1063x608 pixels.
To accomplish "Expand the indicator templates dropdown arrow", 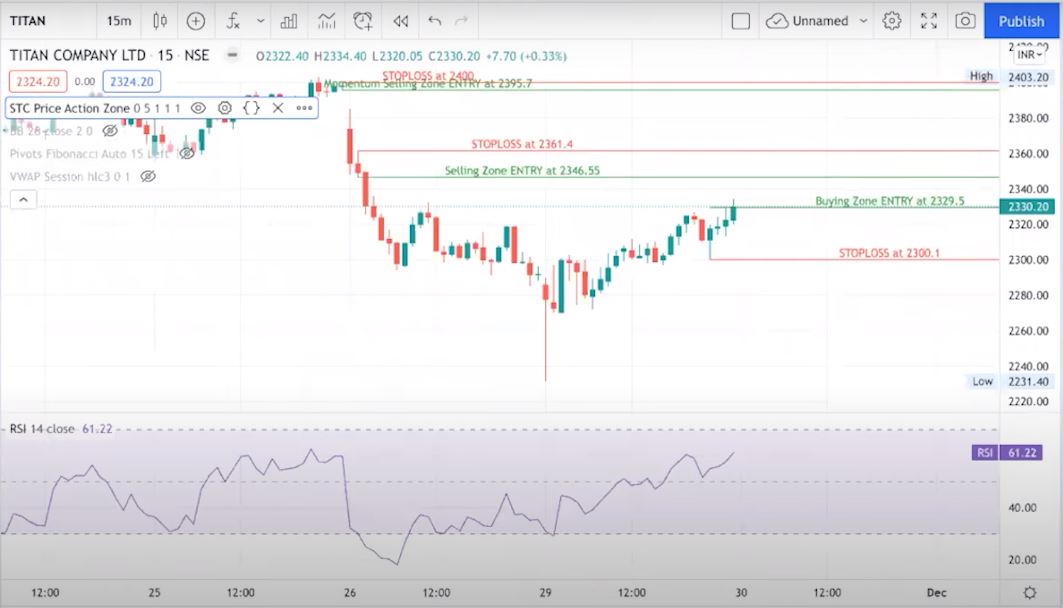I will coord(261,20).
